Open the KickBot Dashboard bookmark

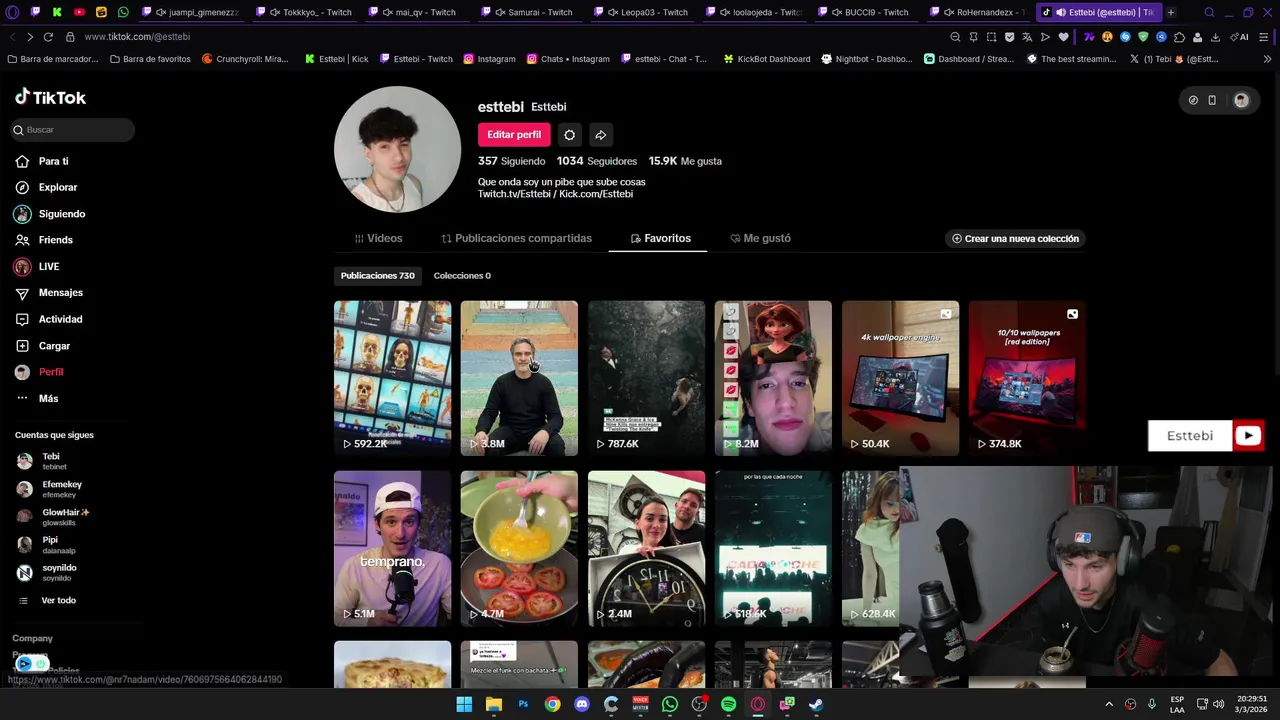pos(766,59)
